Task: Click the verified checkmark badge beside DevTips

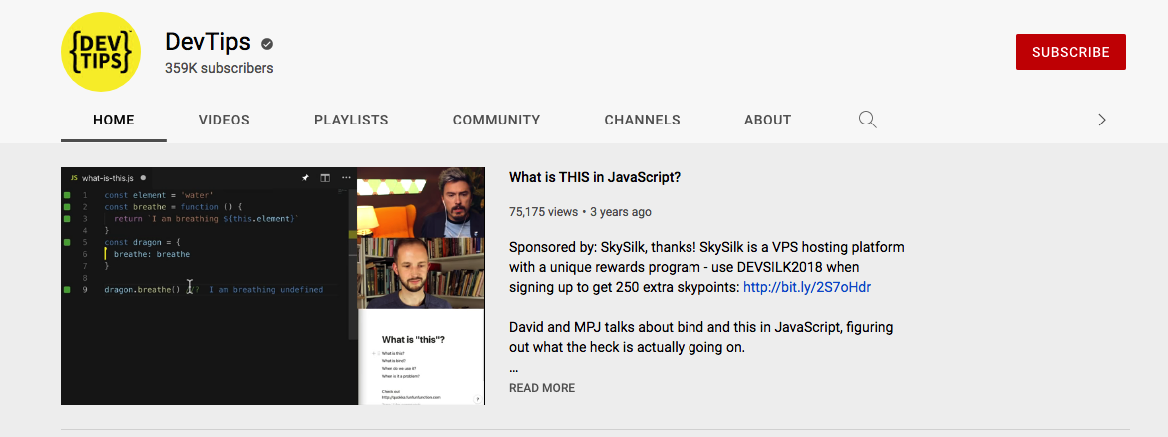Action: [x=267, y=44]
